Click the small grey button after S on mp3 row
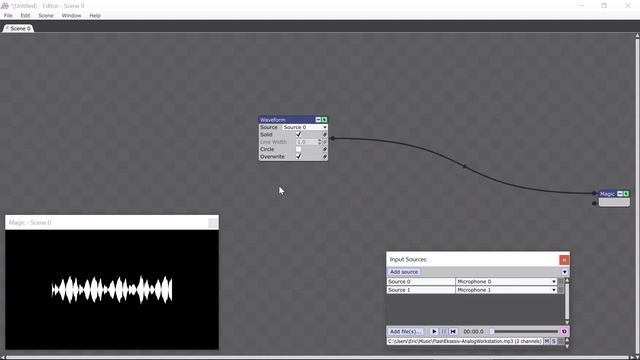640x360 pixels. 560,341
